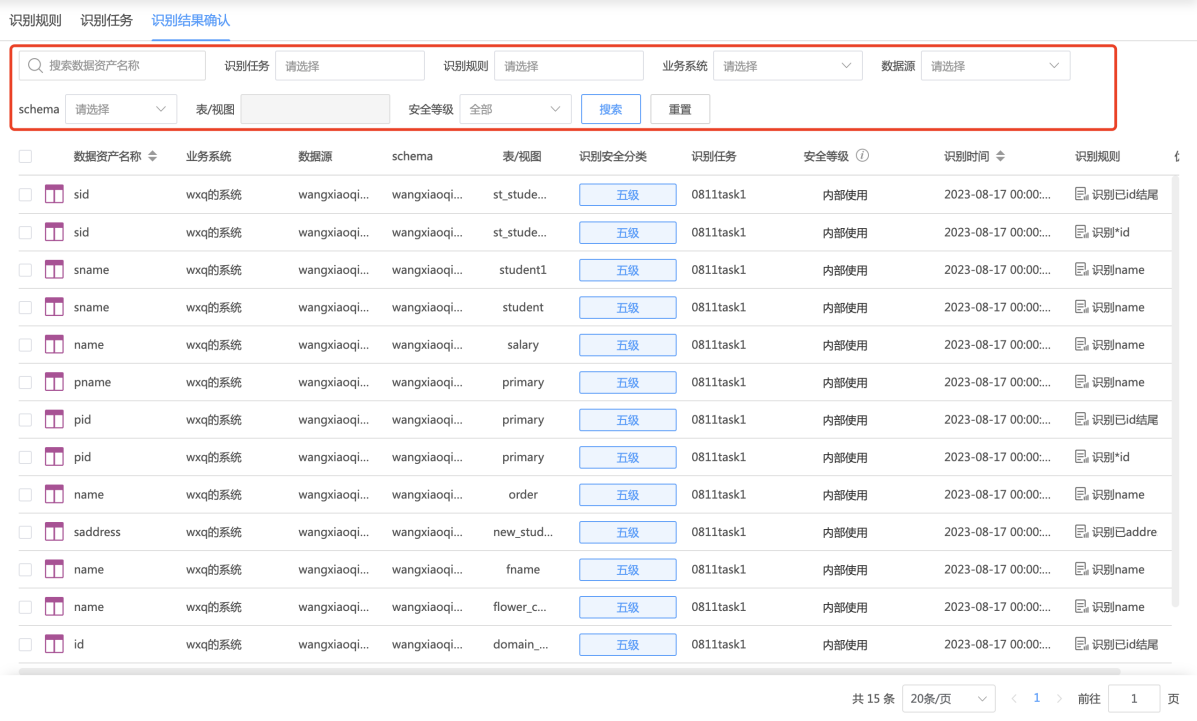Click rule icon beside 识别name in fname row
Screen dimensions: 1197x721
point(1081,569)
